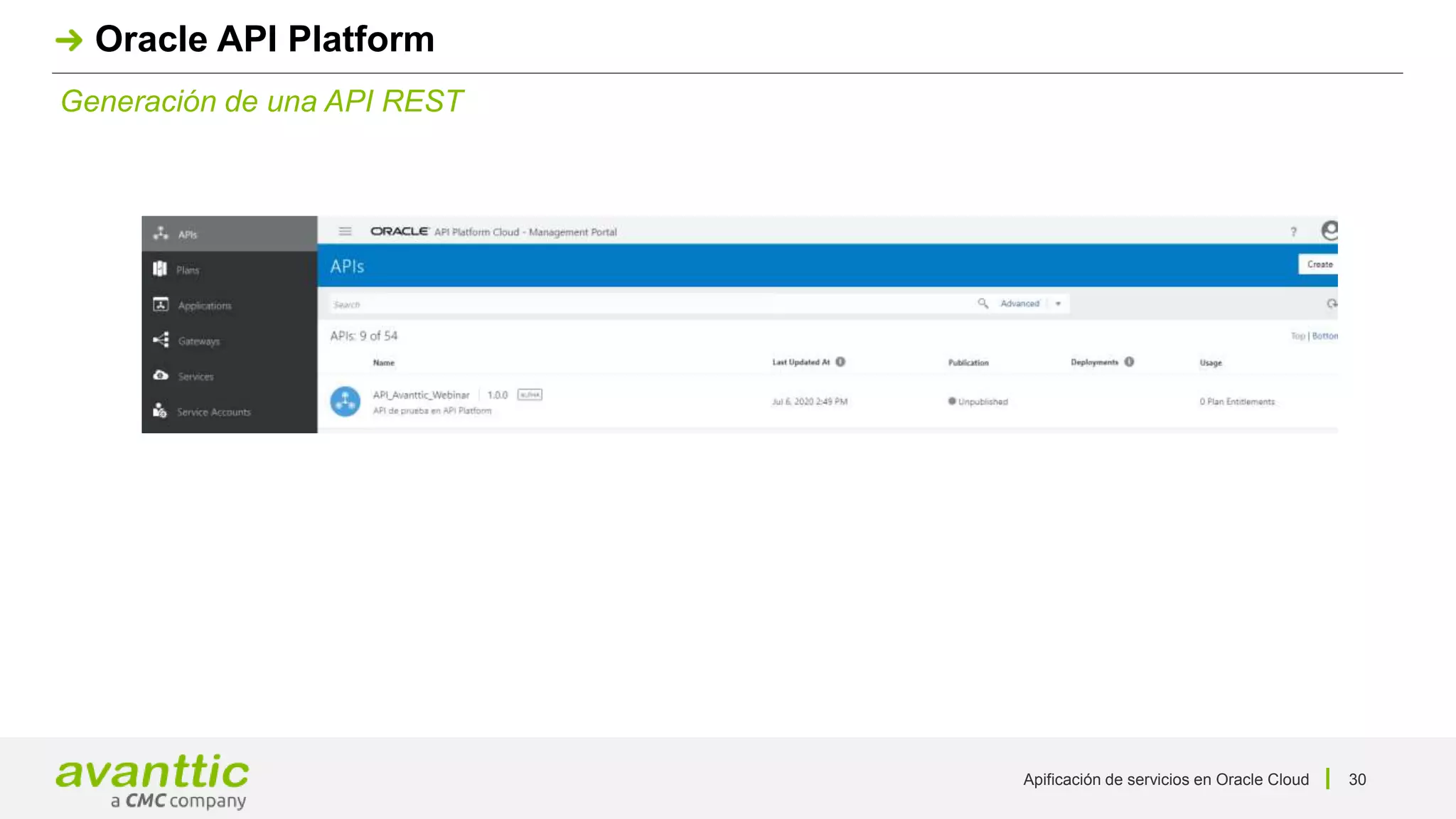Click the Plans map icon in sidebar
Image resolution: width=1456 pixels, height=819 pixels.
coord(160,269)
